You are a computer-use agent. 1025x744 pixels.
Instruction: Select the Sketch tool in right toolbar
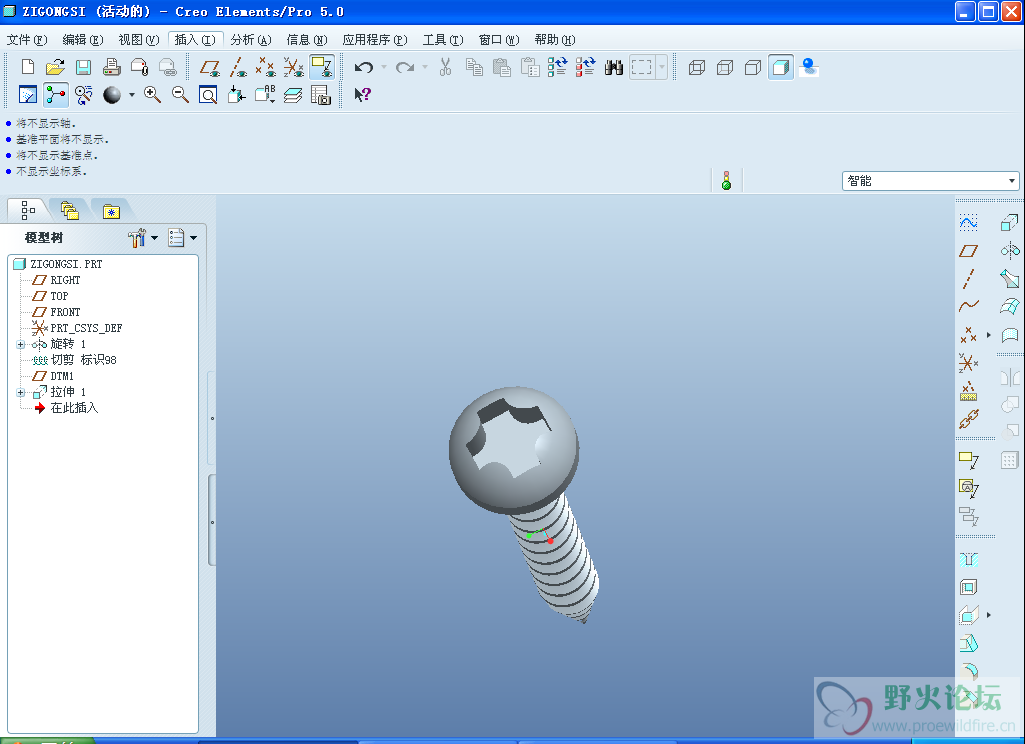pyautogui.click(x=968, y=222)
